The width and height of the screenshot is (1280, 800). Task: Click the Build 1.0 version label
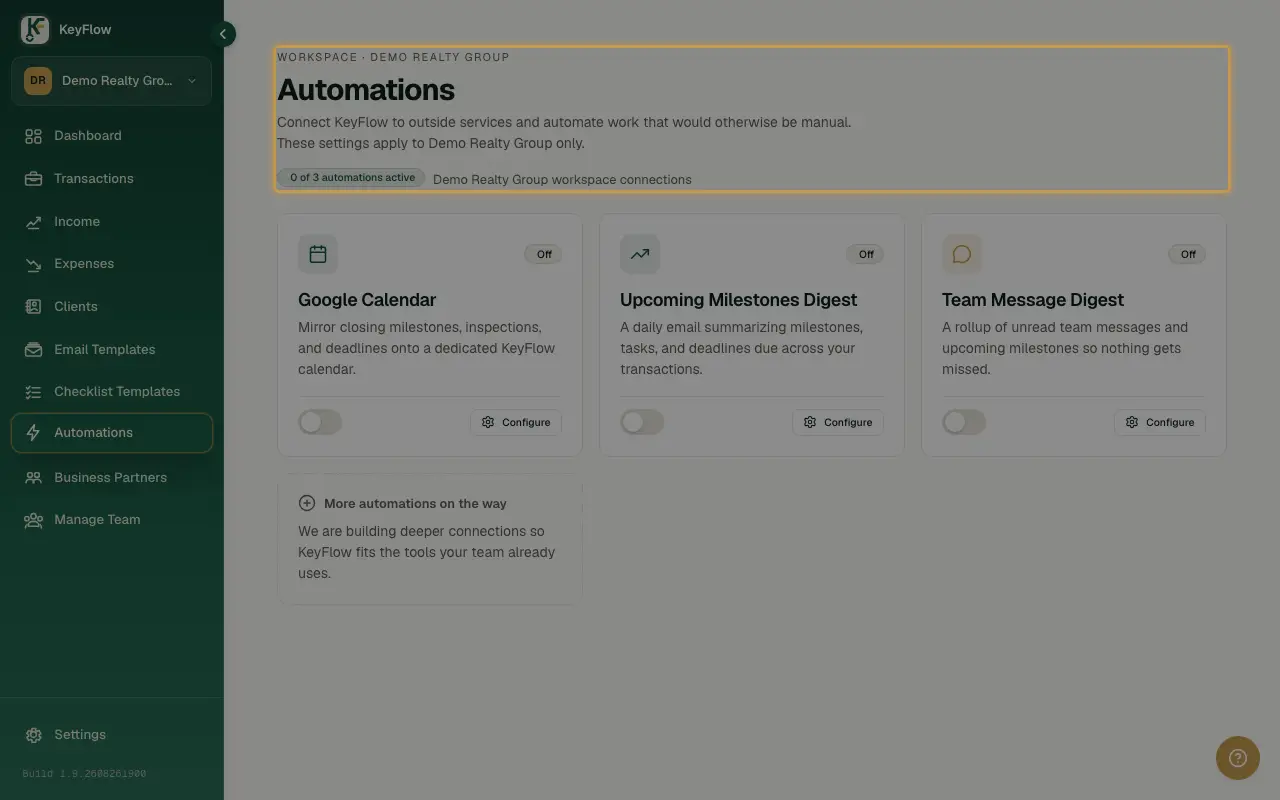[x=84, y=774]
